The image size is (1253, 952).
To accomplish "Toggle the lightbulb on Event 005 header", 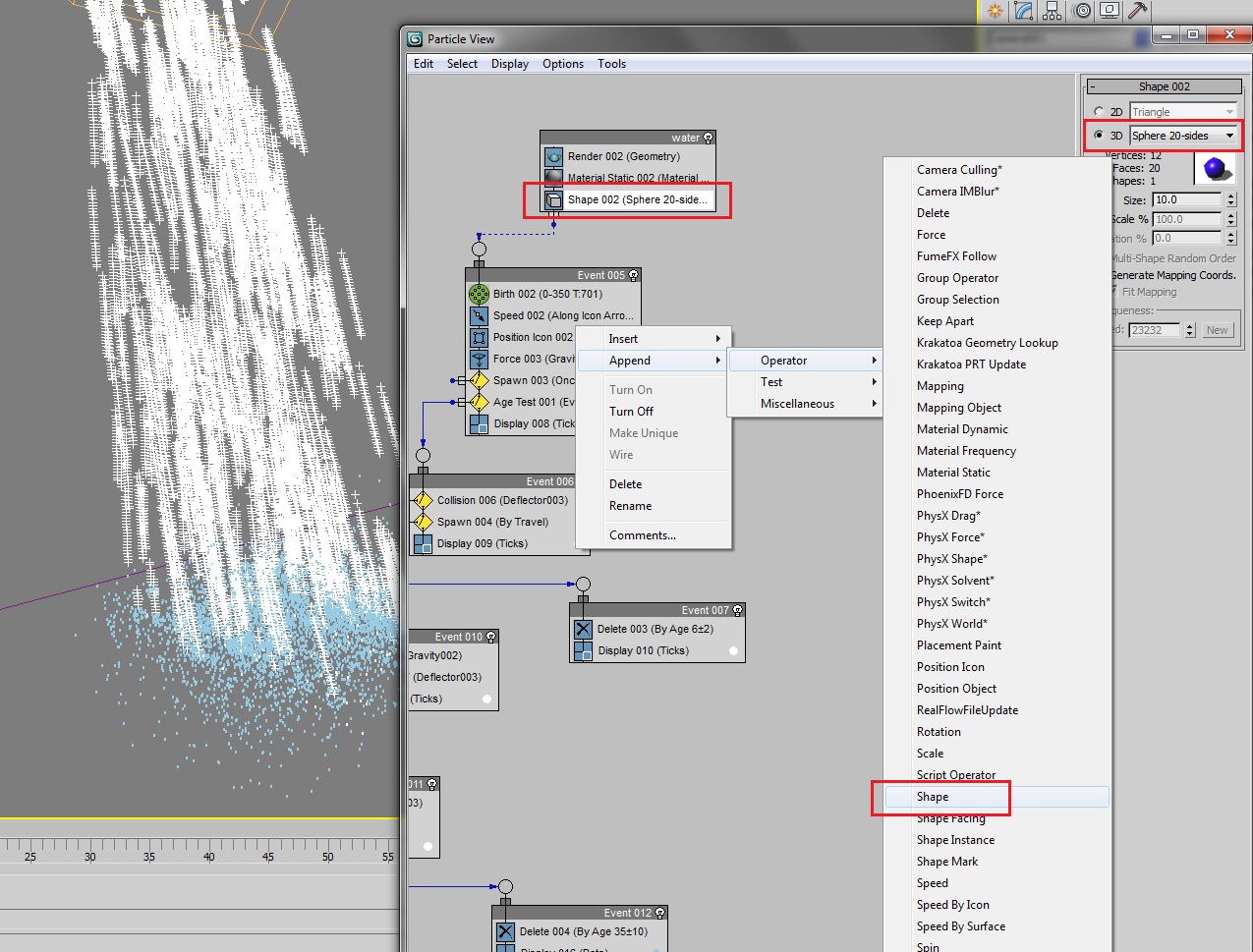I will (x=633, y=275).
